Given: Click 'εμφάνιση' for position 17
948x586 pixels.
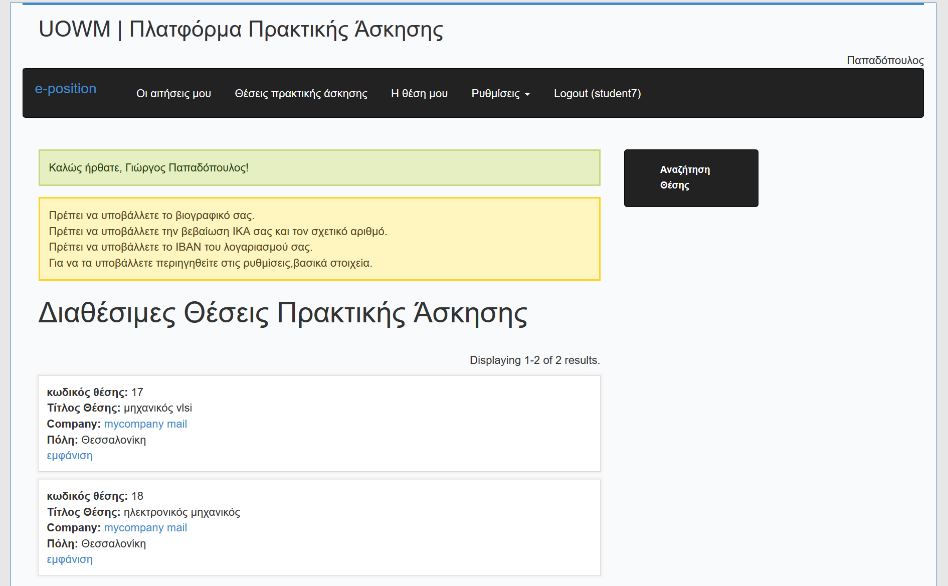Looking at the screenshot, I should coord(70,455).
